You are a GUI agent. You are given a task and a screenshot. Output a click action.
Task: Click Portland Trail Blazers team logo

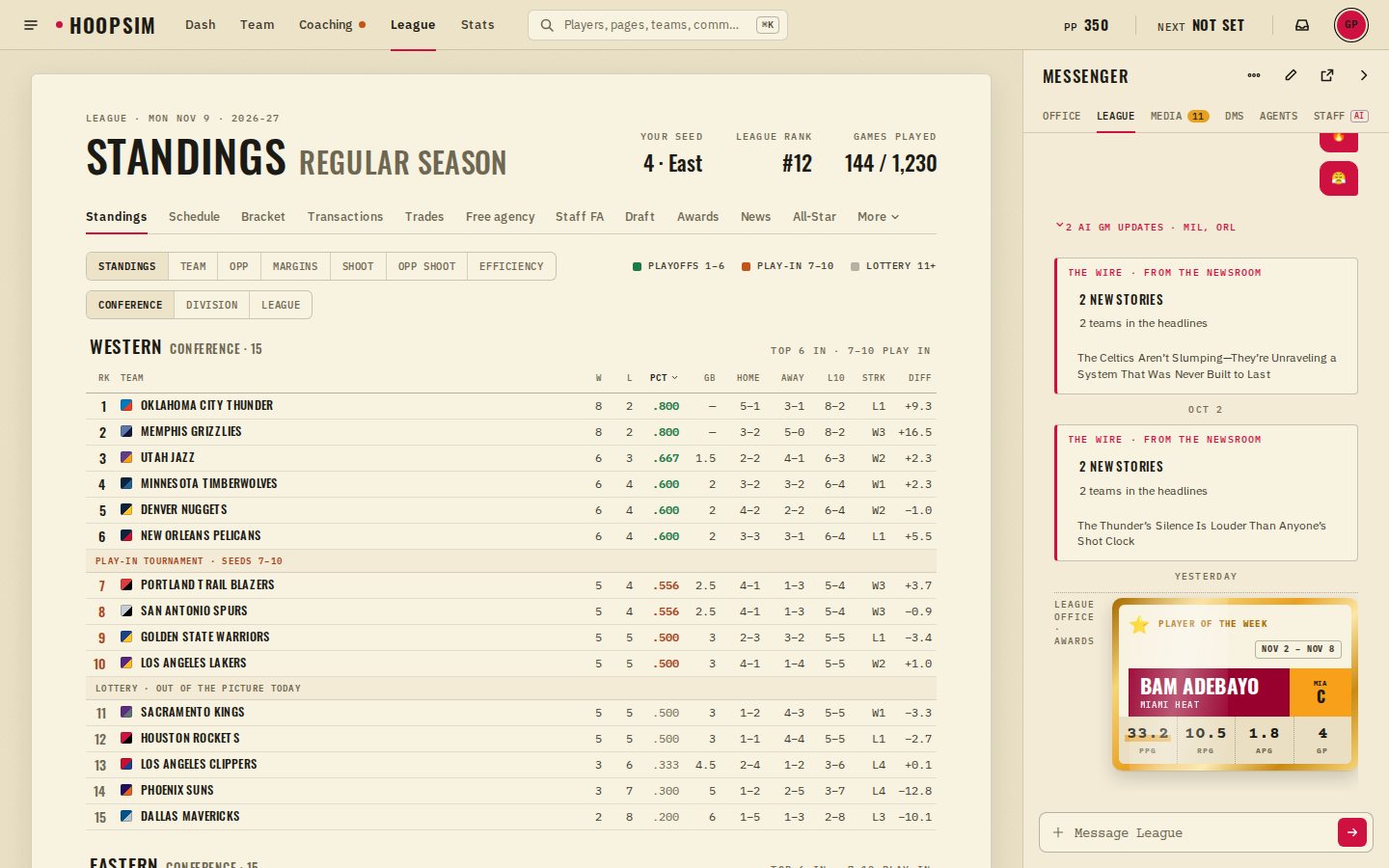coord(126,585)
